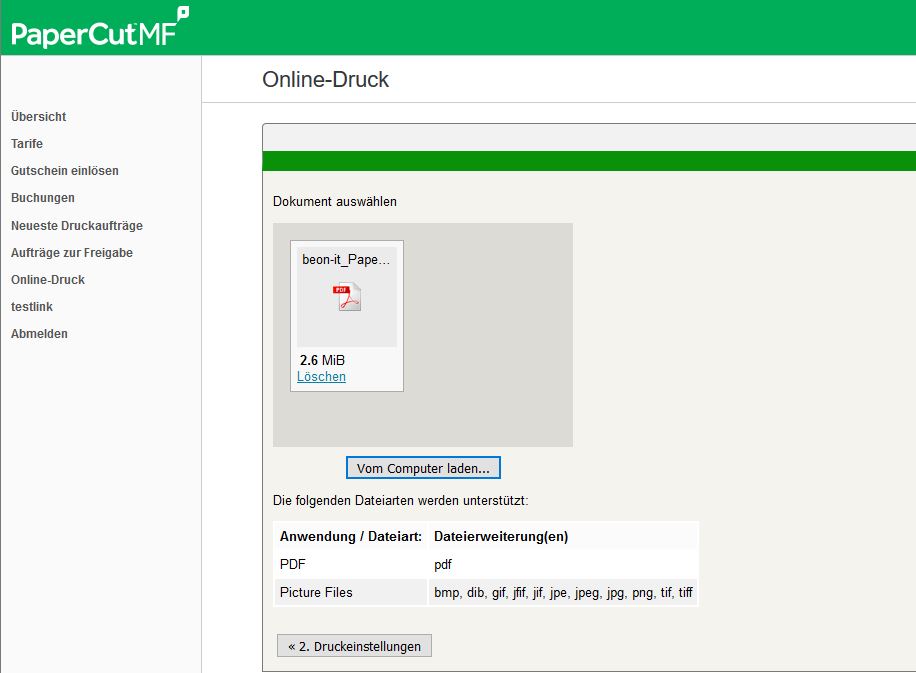Navigate to Buchungen
The image size is (916, 673).
(43, 198)
